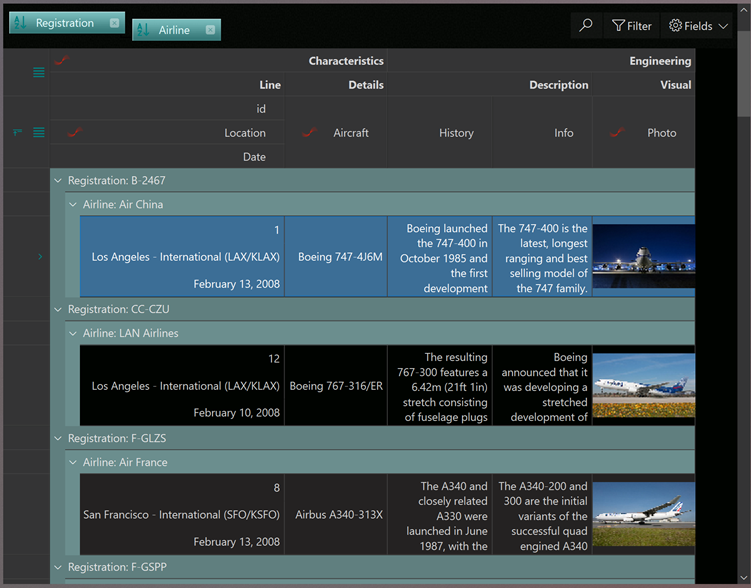751x588 pixels.
Task: Collapse the Airline: Air China group
Action: 73,204
